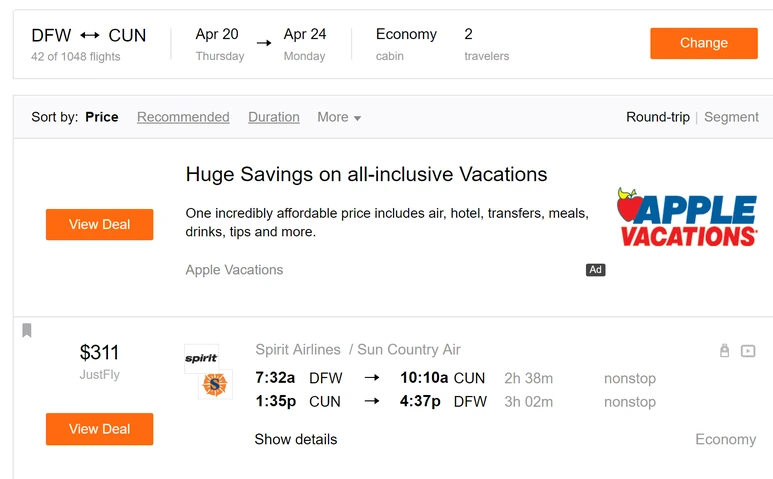773x479 pixels.
Task: Click the DFW to CUN route arrows
Action: (x=90, y=36)
